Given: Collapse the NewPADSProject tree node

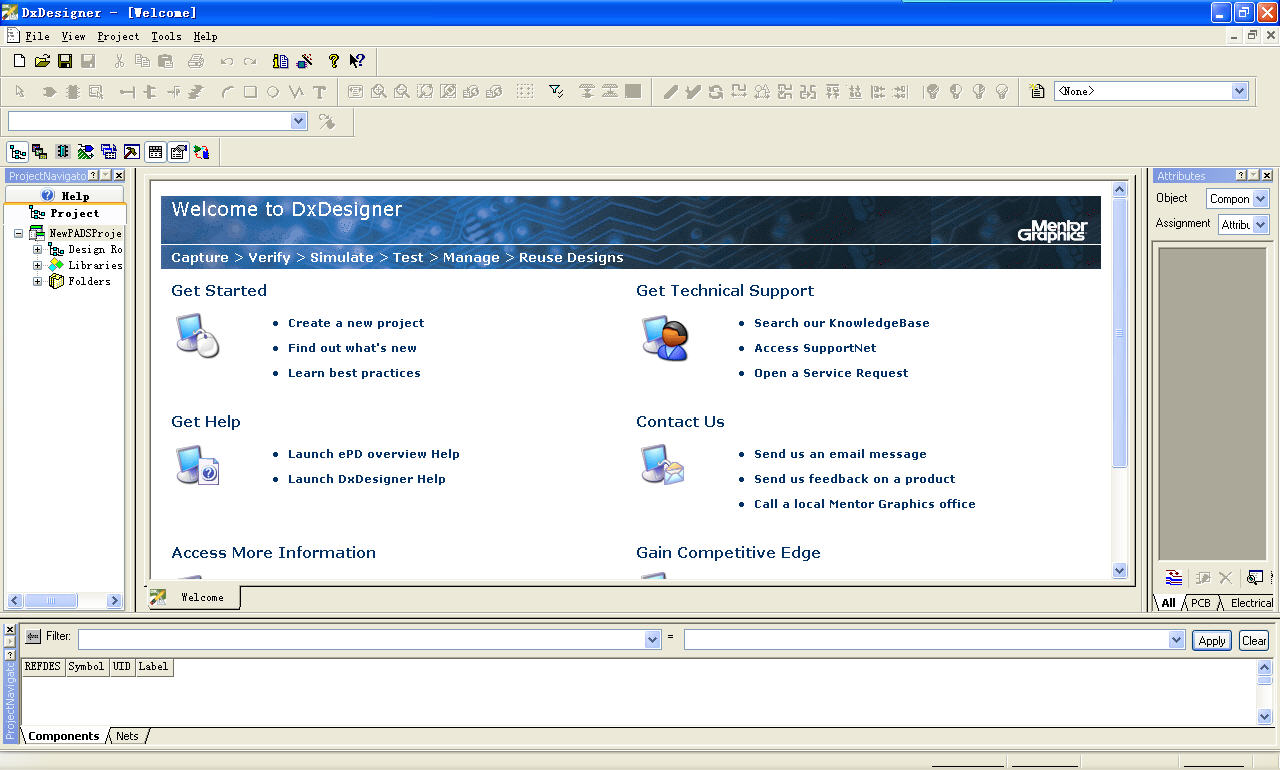Looking at the screenshot, I should click(18, 233).
